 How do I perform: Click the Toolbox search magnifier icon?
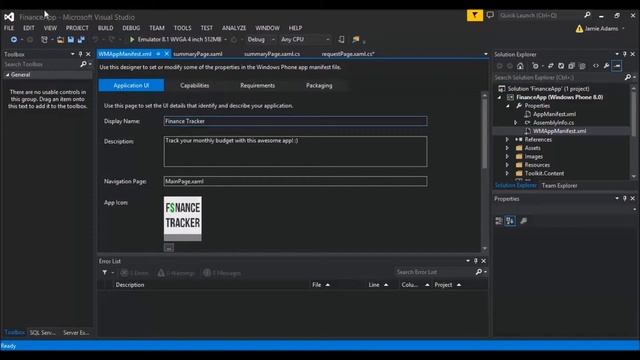click(83, 64)
